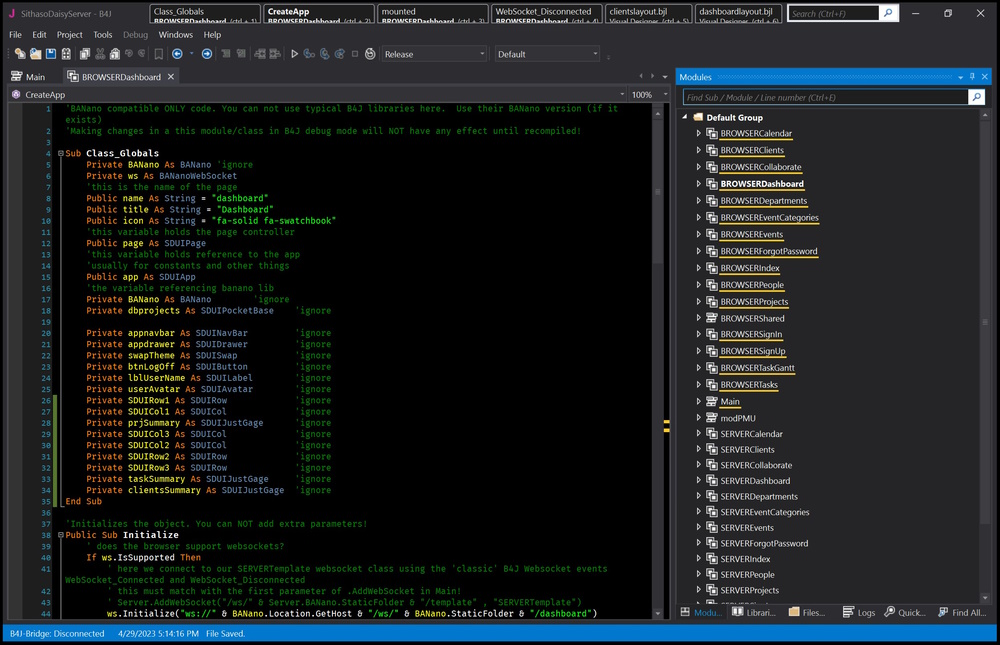Collapse the Default Group tree node
The height and width of the screenshot is (645, 1000).
point(685,117)
